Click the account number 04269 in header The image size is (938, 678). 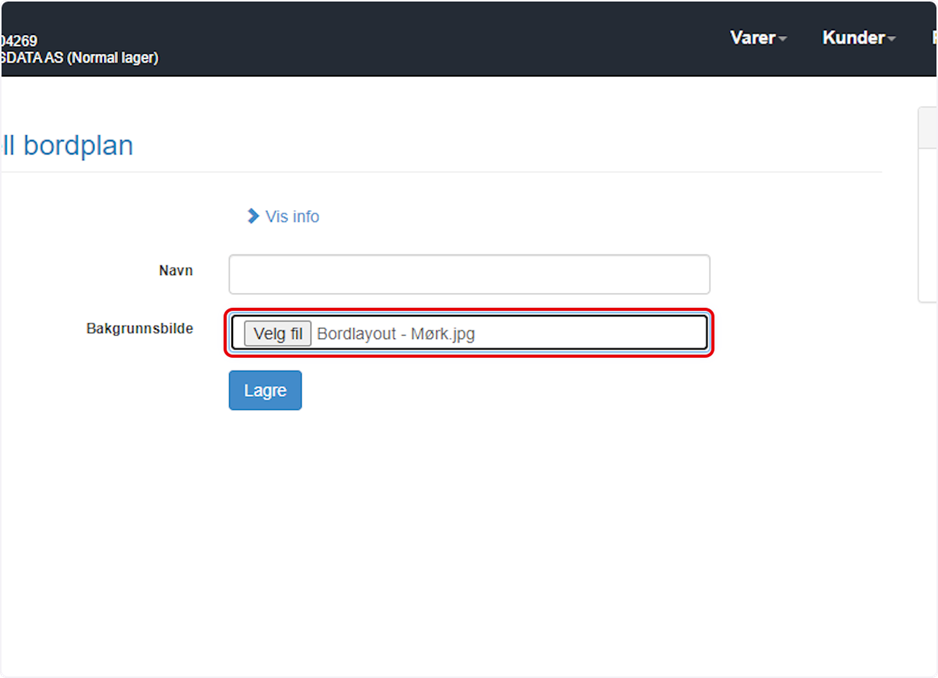[x=19, y=41]
